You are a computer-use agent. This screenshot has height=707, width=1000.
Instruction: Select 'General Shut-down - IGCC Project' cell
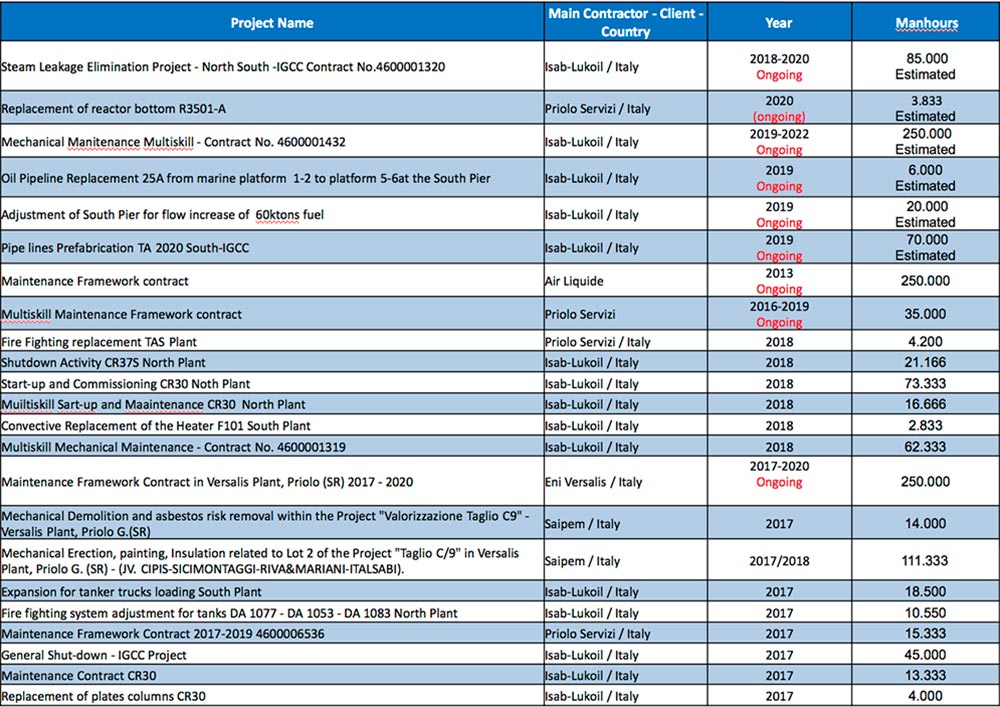pos(272,654)
